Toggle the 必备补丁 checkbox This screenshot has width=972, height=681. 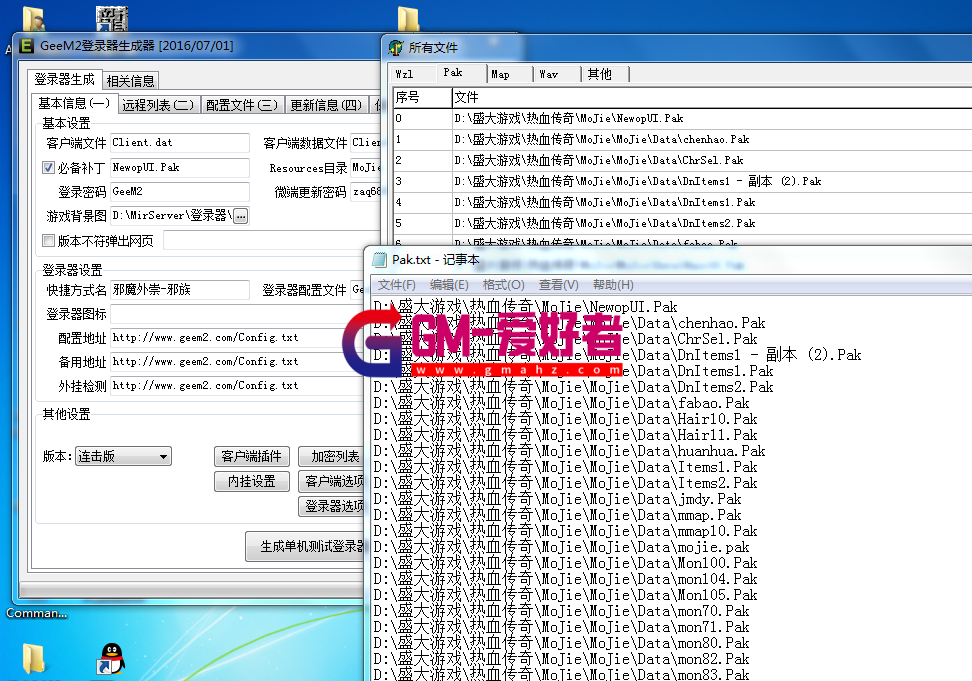click(x=48, y=167)
